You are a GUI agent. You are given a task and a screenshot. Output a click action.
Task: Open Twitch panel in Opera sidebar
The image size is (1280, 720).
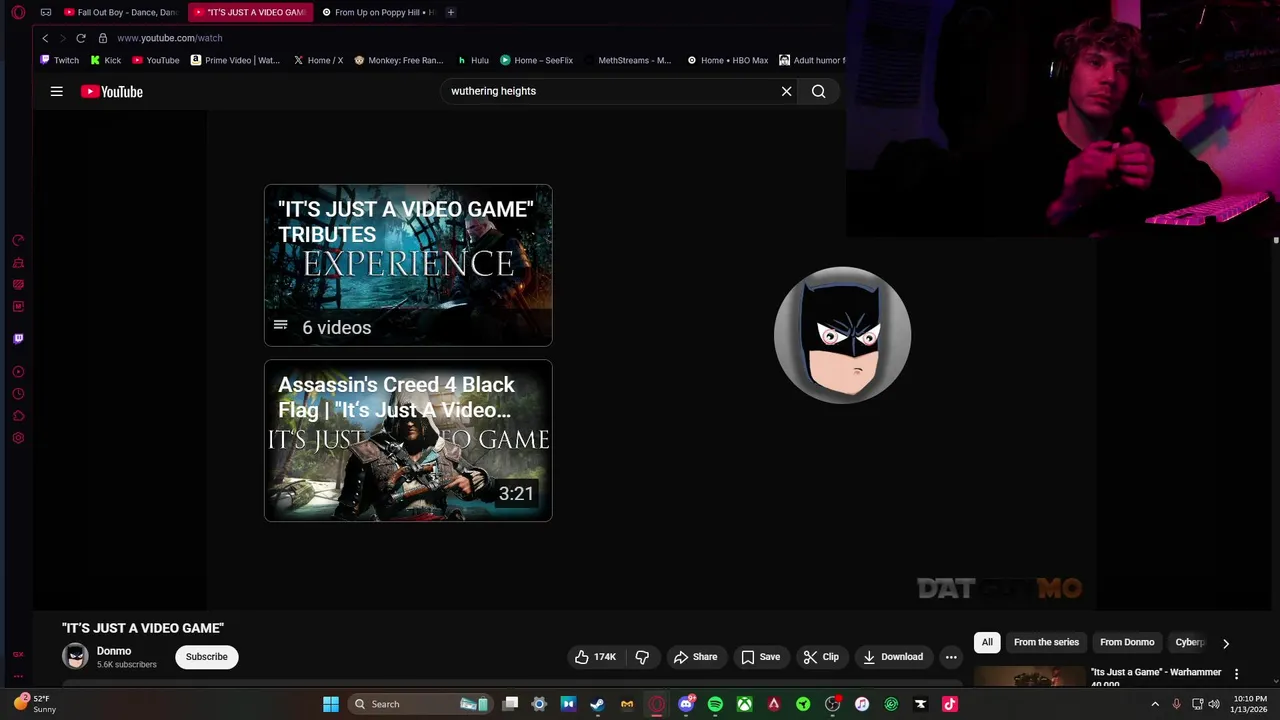pyautogui.click(x=18, y=339)
